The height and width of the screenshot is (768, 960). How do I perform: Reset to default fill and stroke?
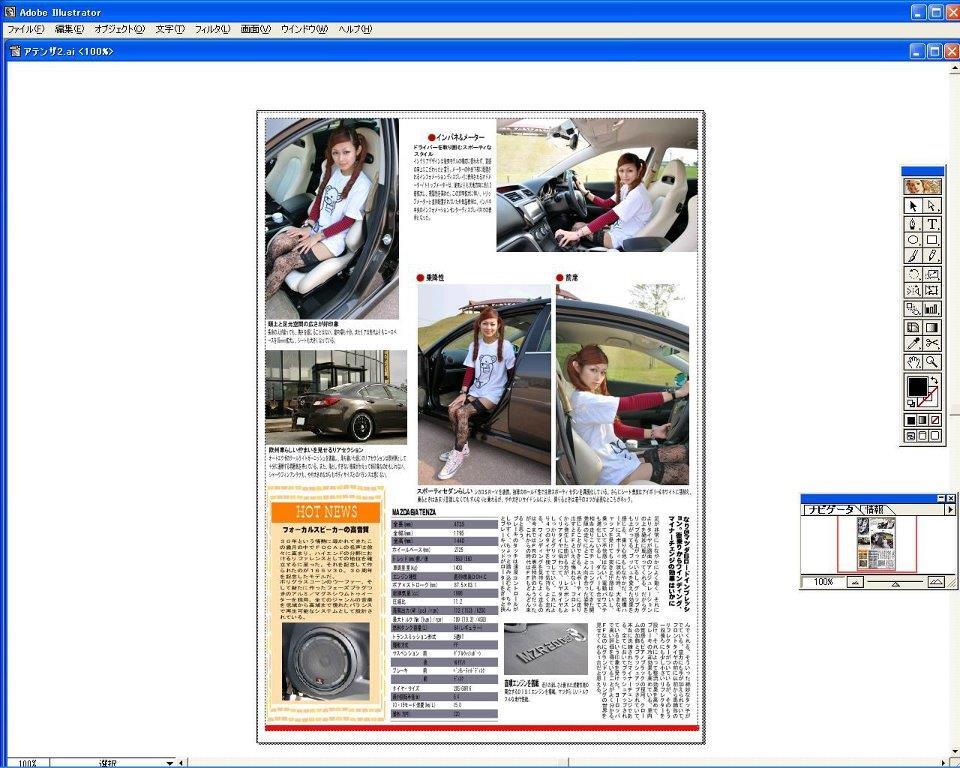[911, 403]
